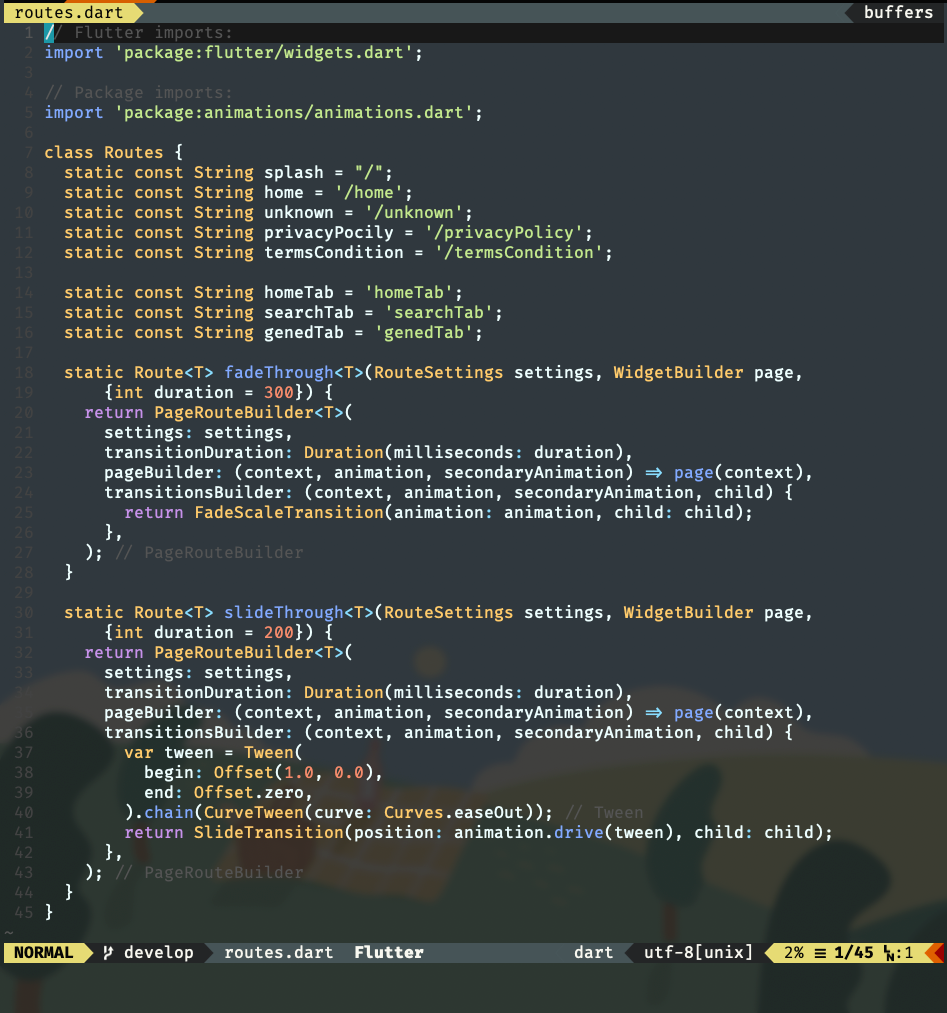Click the routes.dart filename in the statusline

[x=278, y=952]
